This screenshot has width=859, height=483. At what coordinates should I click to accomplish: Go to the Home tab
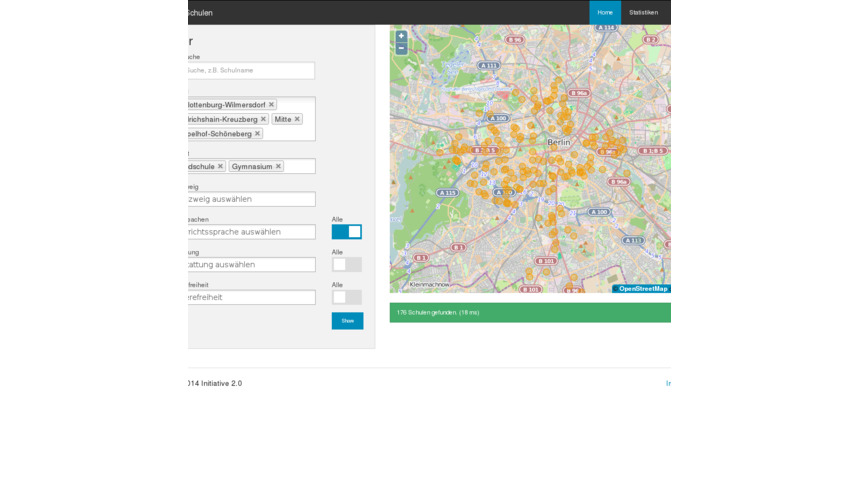tap(604, 12)
